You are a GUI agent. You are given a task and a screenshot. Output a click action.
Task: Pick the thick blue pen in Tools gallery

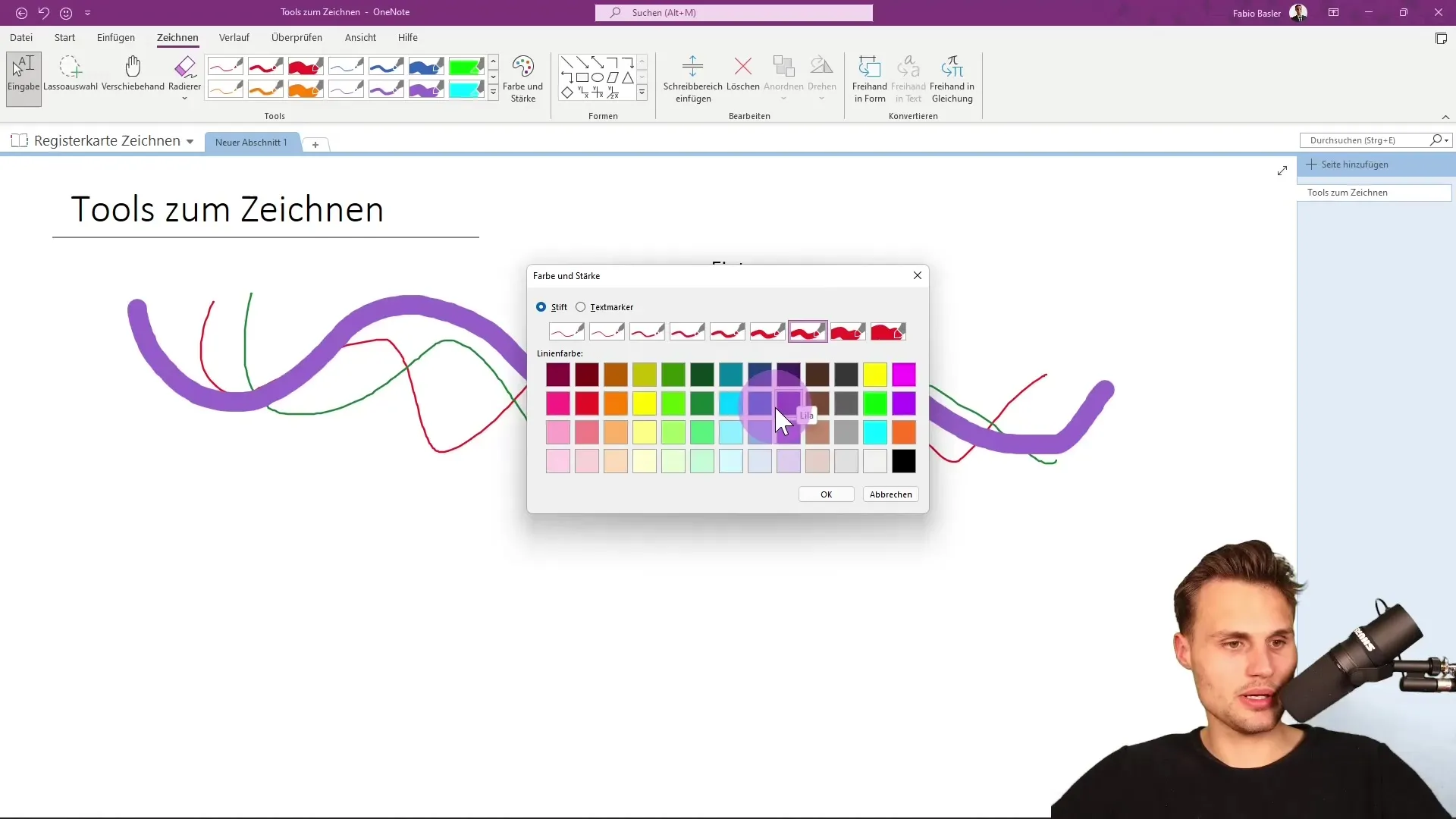point(426,67)
